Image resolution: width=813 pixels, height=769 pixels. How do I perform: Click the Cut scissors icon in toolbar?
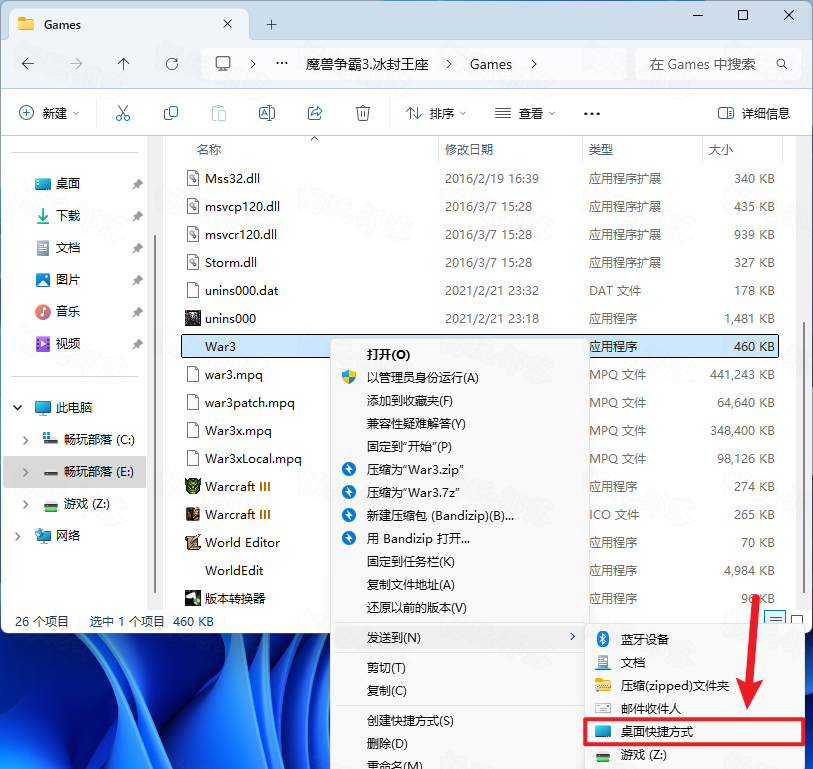pyautogui.click(x=123, y=113)
